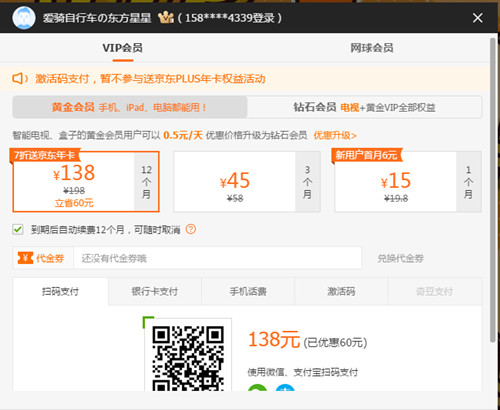Click 优惠升级 upgrade link
The image size is (500, 410).
[x=335, y=135]
